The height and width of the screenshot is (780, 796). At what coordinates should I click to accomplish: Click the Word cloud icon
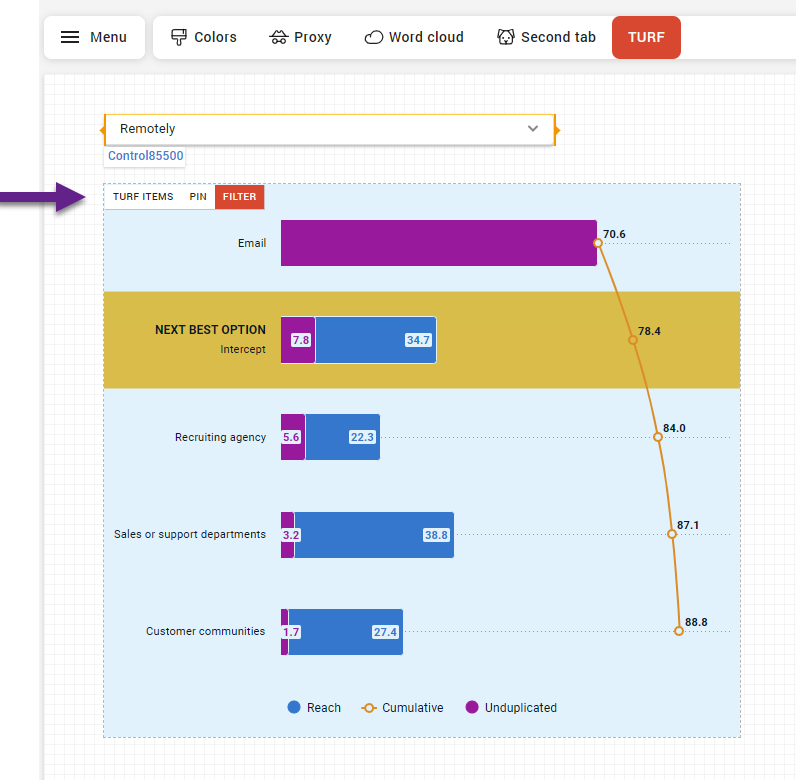pos(373,37)
